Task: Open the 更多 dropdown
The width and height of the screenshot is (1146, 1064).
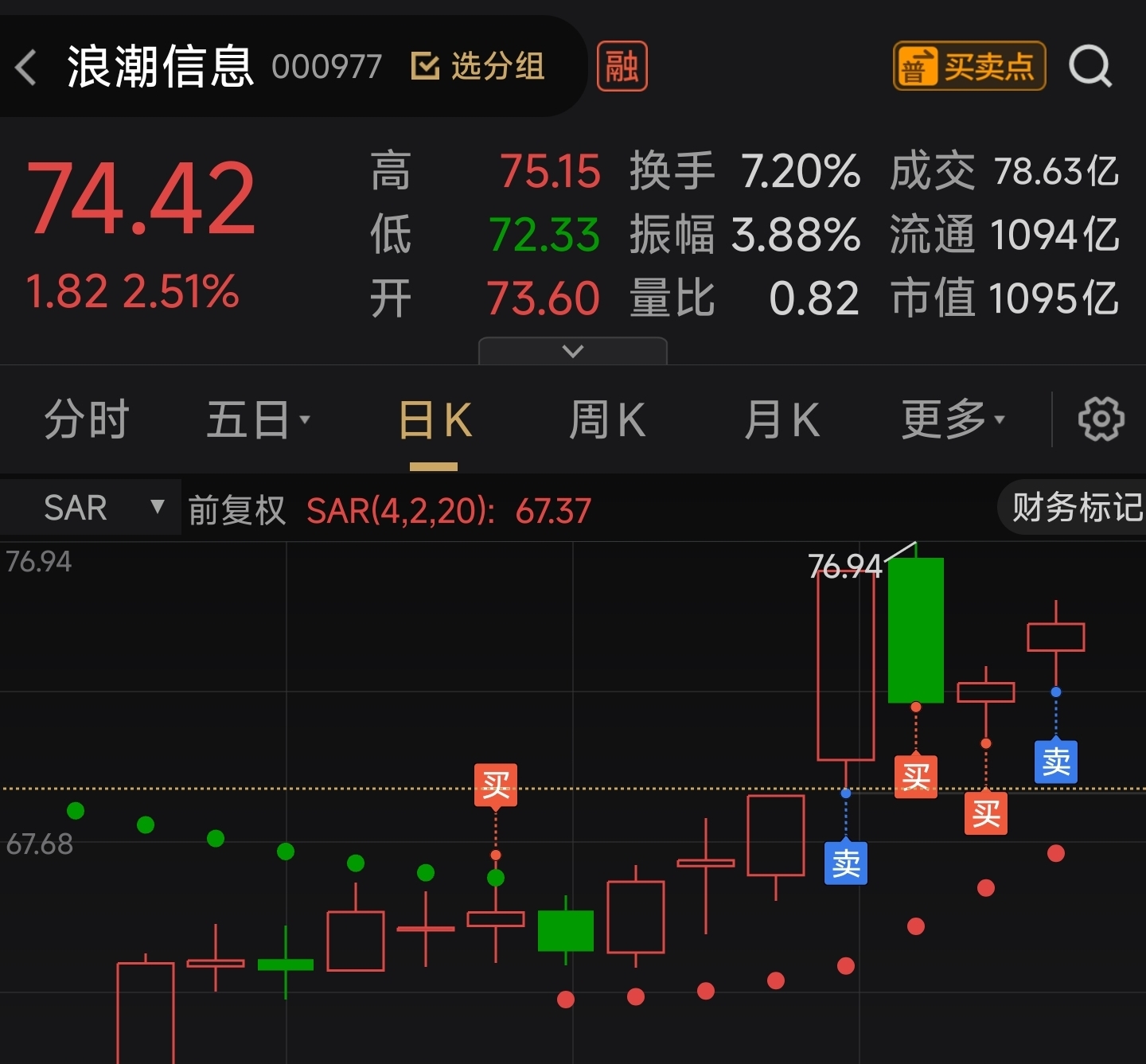Action: [x=953, y=419]
